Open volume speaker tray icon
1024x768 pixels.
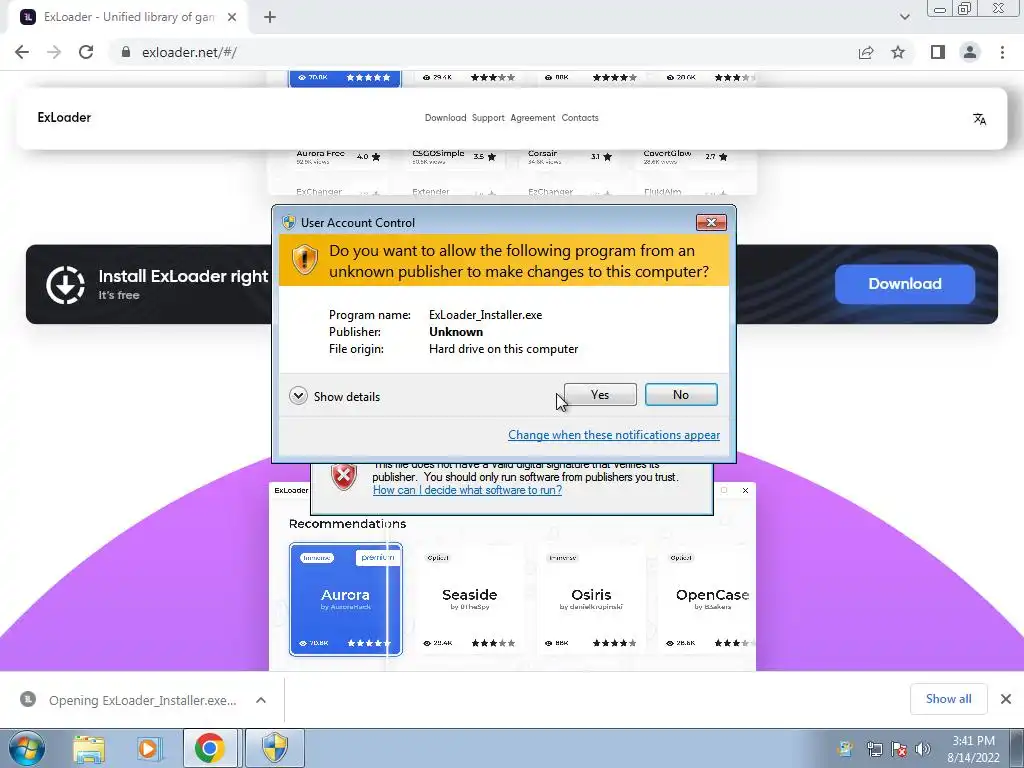[x=922, y=749]
